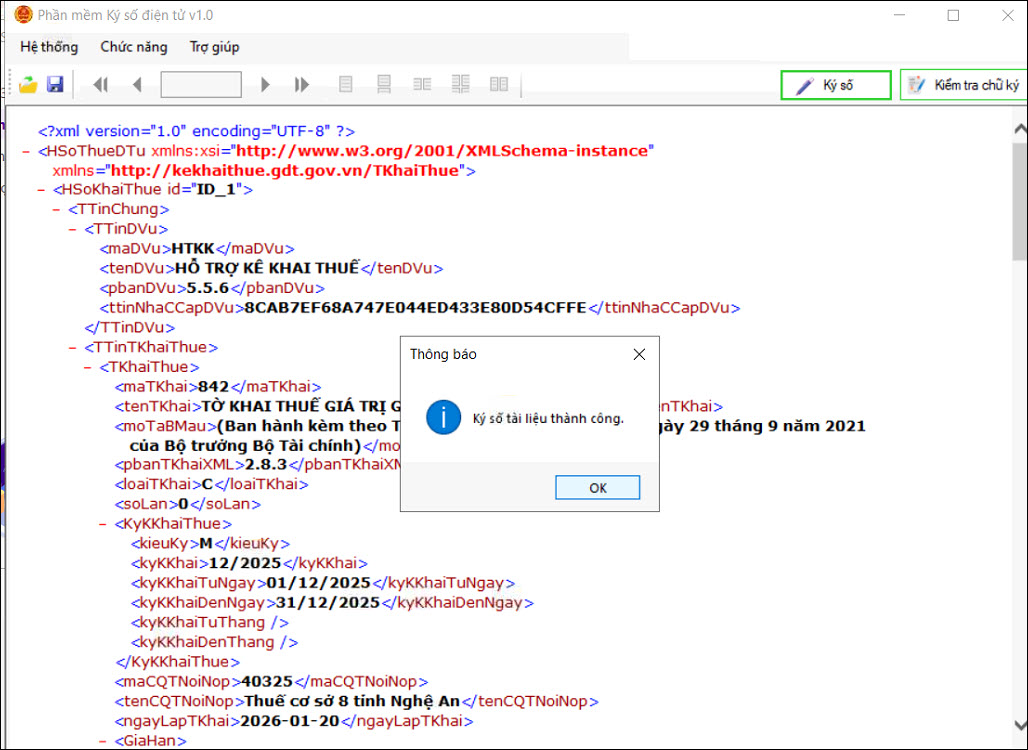Collapse the TTinDVu XML node

[x=74, y=229]
